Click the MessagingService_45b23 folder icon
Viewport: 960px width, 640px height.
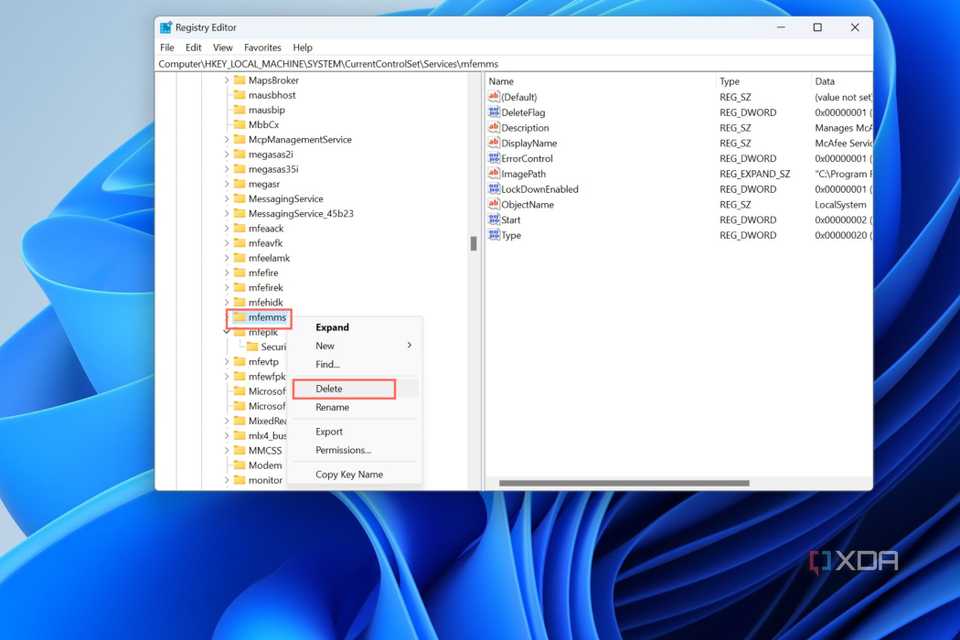pyautogui.click(x=239, y=213)
